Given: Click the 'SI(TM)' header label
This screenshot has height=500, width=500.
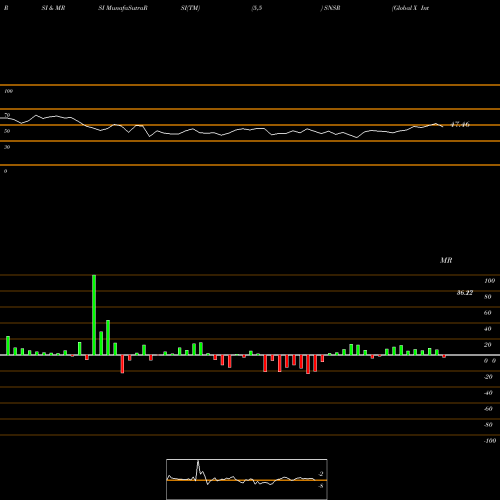Looking at the screenshot, I should pyautogui.click(x=190, y=8).
